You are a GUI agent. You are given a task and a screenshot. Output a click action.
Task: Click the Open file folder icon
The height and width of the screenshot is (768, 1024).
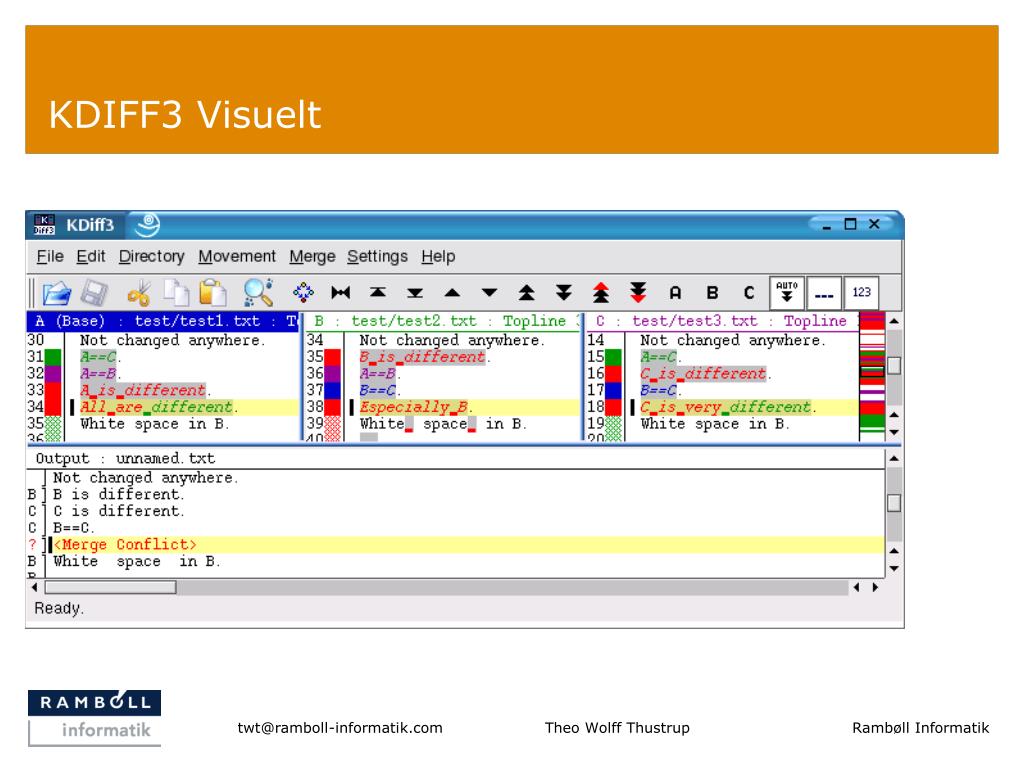coord(57,293)
